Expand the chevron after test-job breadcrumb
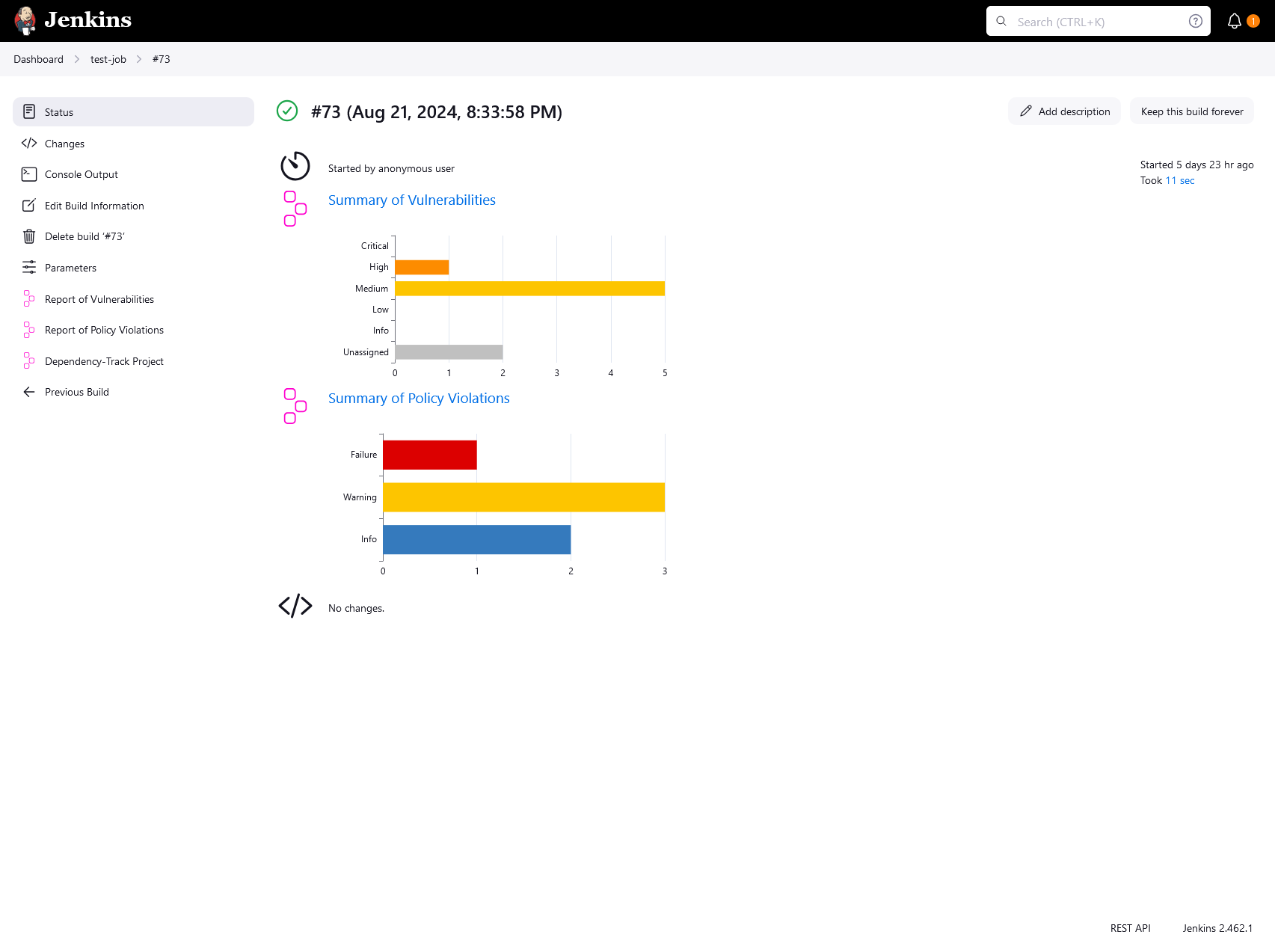This screenshot has width=1275, height=952. (x=139, y=59)
